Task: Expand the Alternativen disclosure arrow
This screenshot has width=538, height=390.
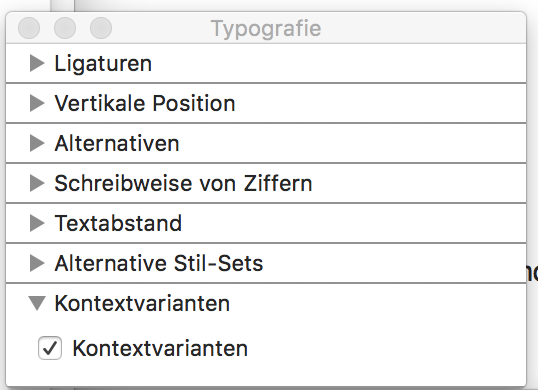Action: pyautogui.click(x=37, y=143)
